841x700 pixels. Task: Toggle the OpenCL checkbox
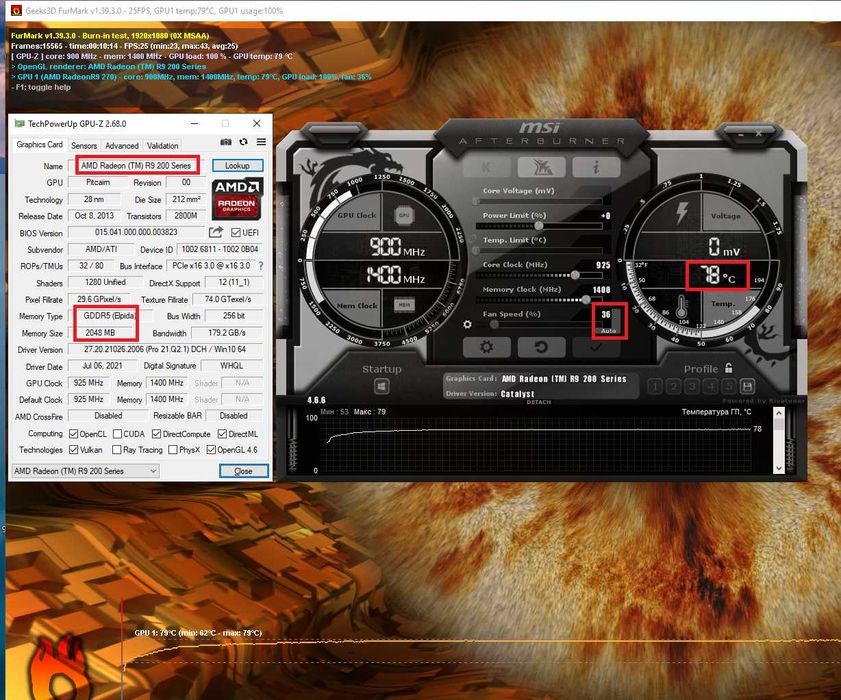[74, 433]
